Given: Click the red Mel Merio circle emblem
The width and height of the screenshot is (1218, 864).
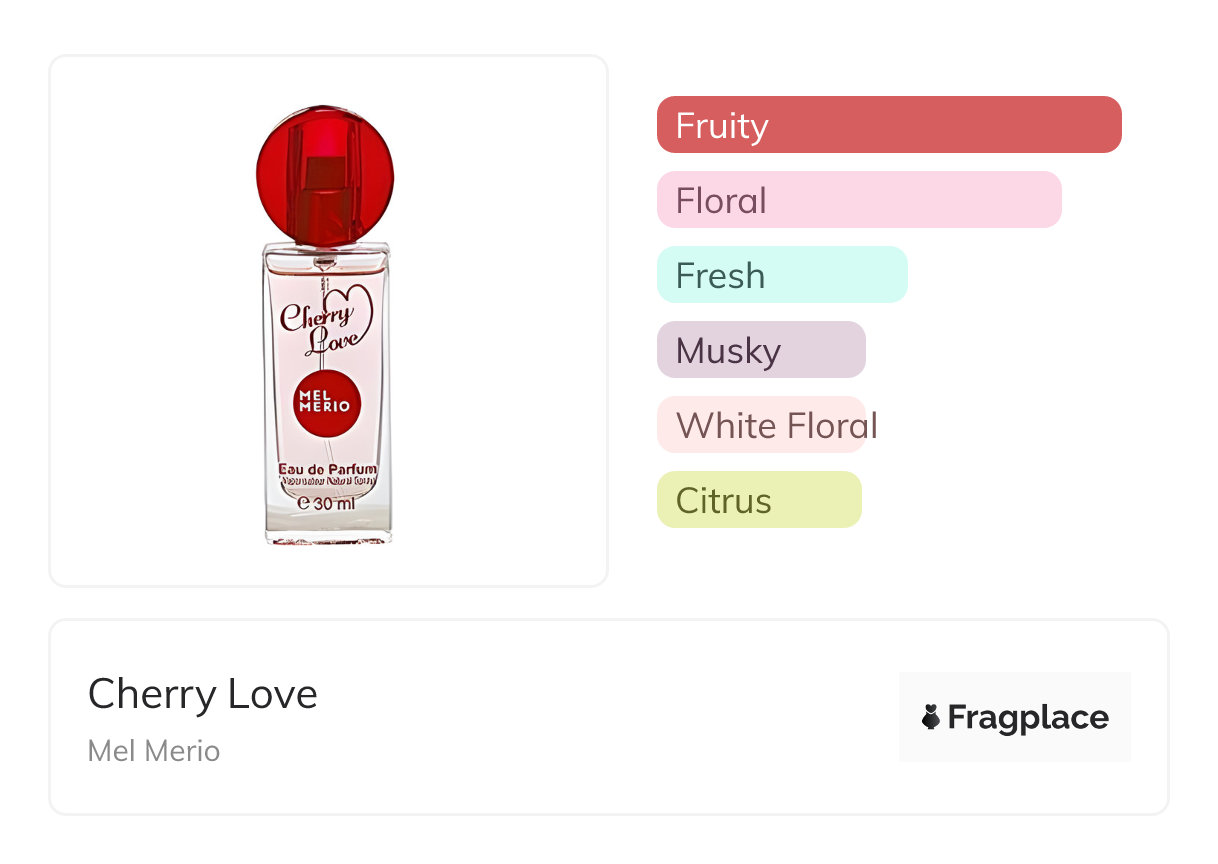Looking at the screenshot, I should [325, 401].
